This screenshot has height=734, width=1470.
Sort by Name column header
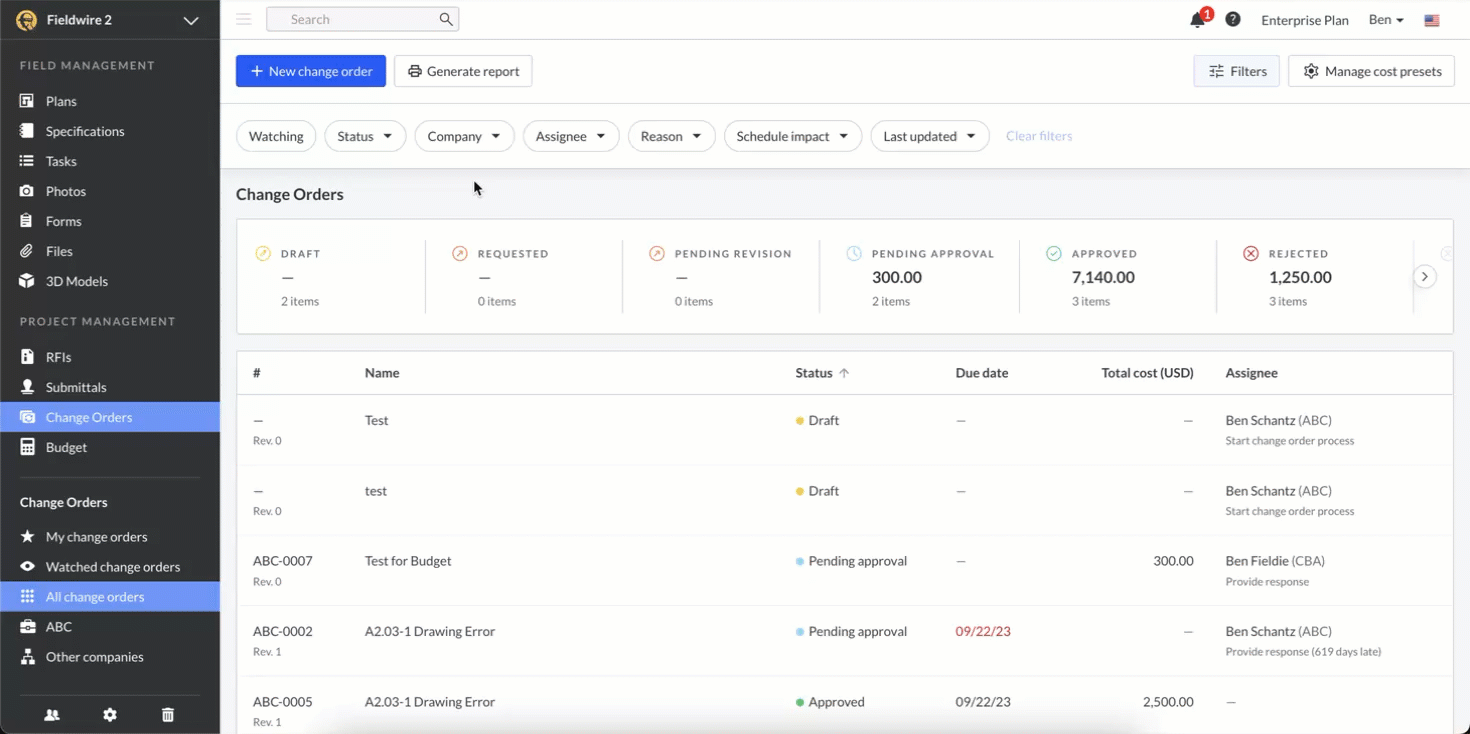coord(382,373)
